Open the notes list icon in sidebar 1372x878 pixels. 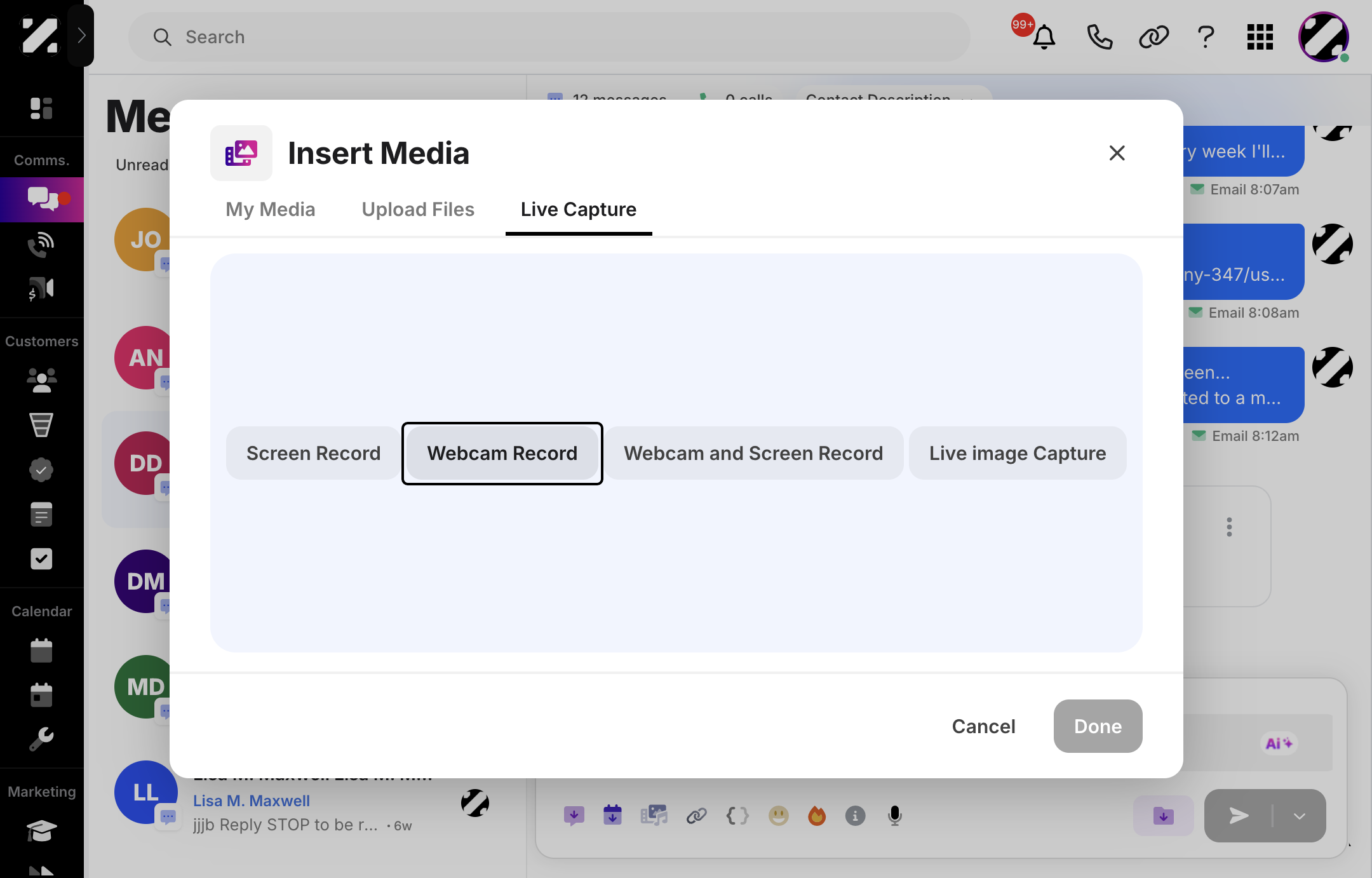point(41,514)
